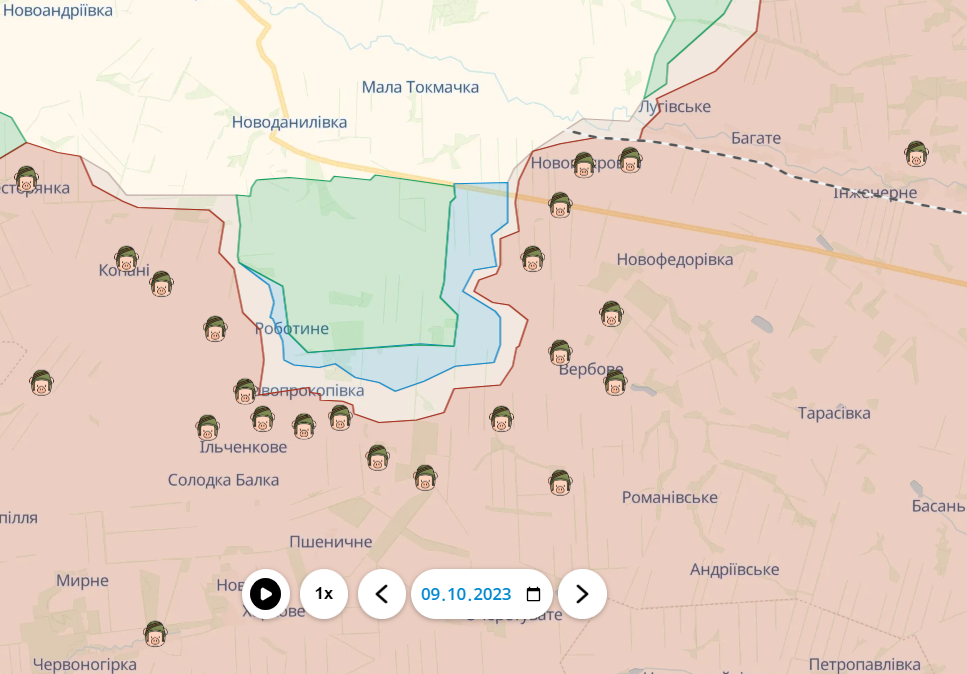Click unit marker just above Ільченкове label
The width and height of the screenshot is (967, 674).
click(x=208, y=428)
